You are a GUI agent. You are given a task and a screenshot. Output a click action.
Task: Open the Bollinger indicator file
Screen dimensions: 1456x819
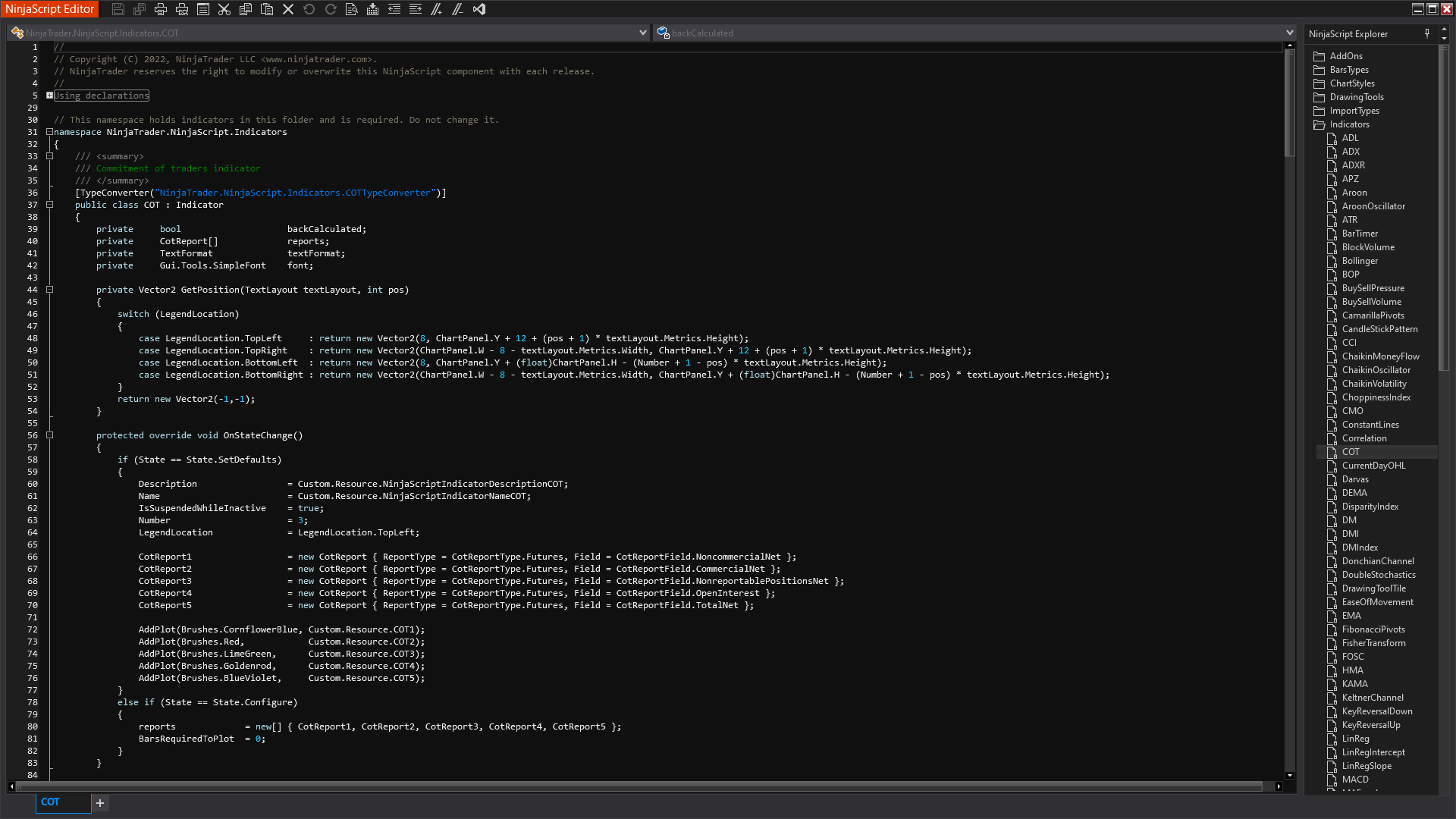coord(1360,261)
